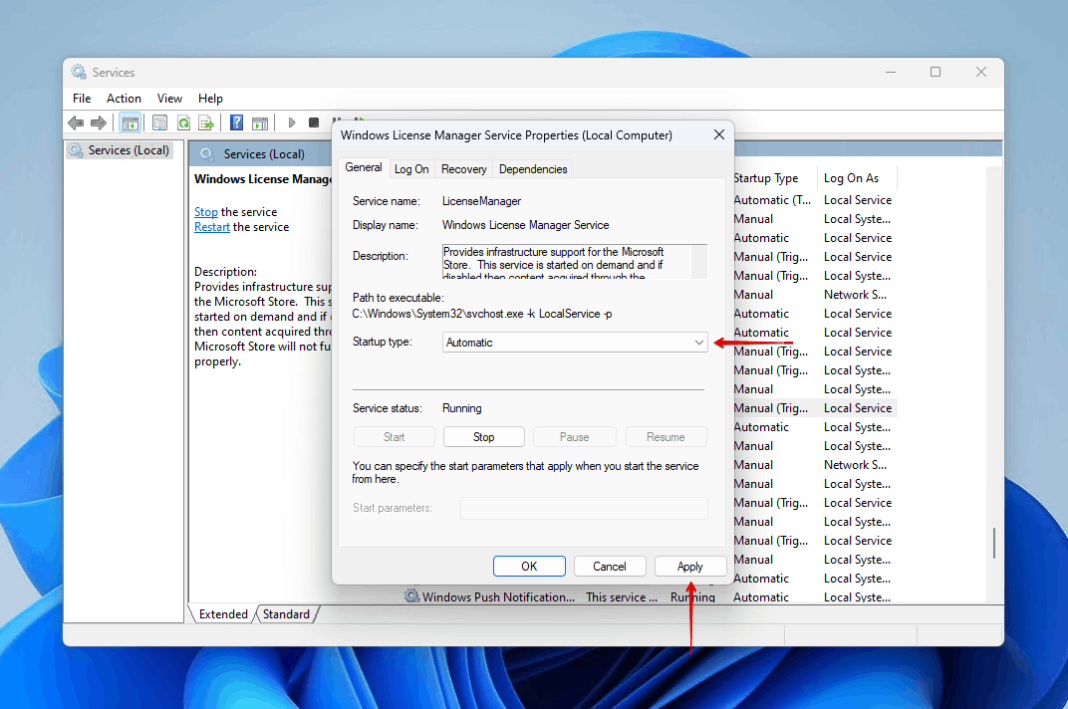Click the Properties toolbar icon

[x=159, y=122]
